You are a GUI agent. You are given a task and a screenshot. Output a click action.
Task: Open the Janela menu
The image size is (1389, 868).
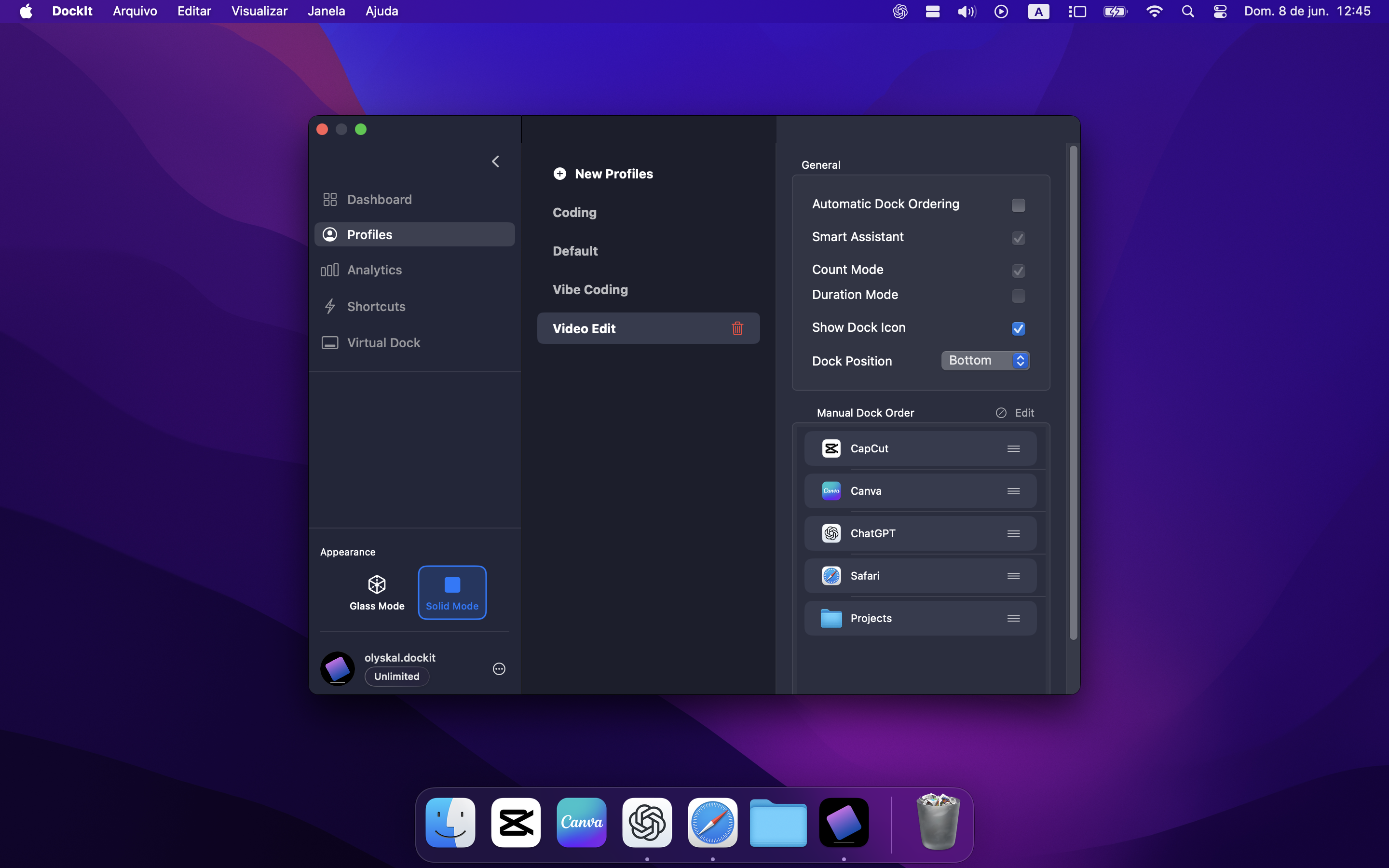326,12
